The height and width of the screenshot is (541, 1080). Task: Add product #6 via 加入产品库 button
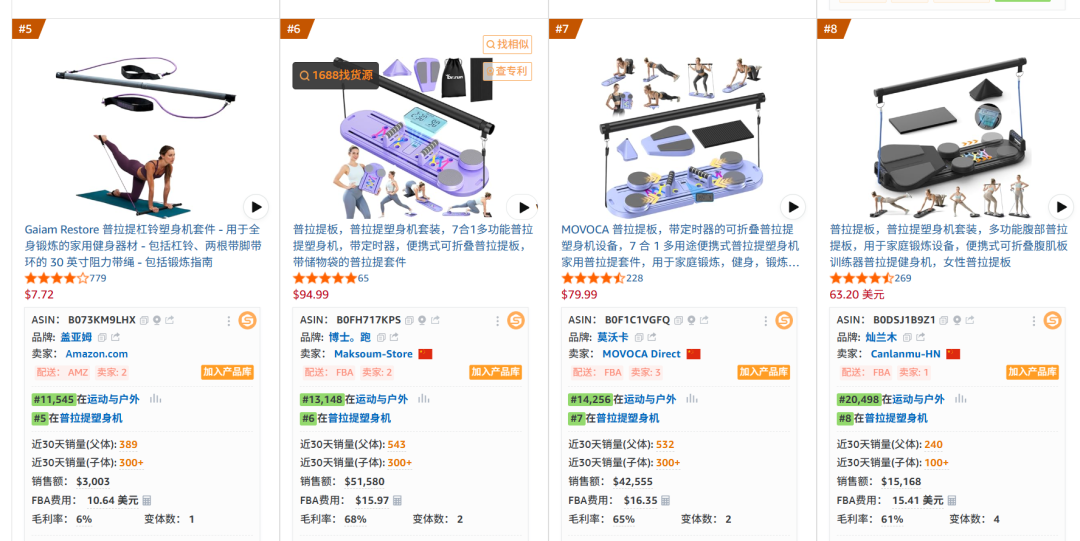click(495, 371)
